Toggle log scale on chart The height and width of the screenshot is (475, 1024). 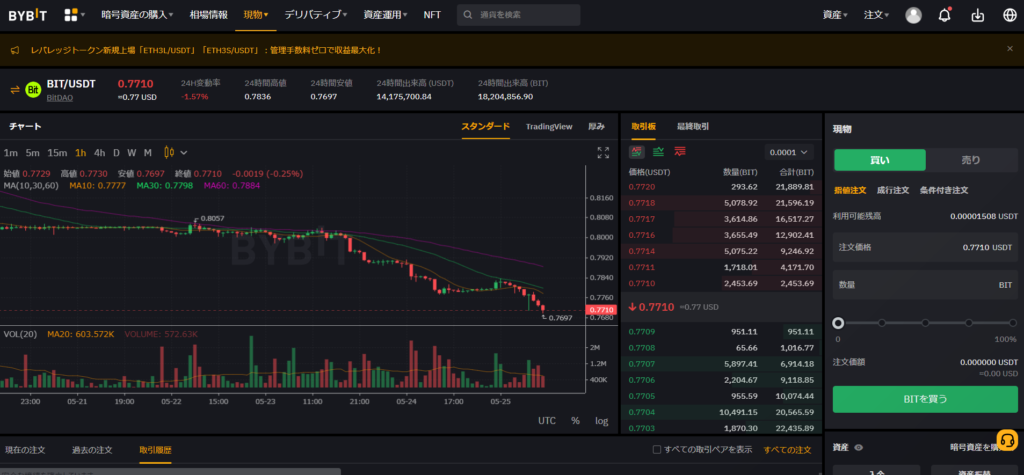pos(601,421)
